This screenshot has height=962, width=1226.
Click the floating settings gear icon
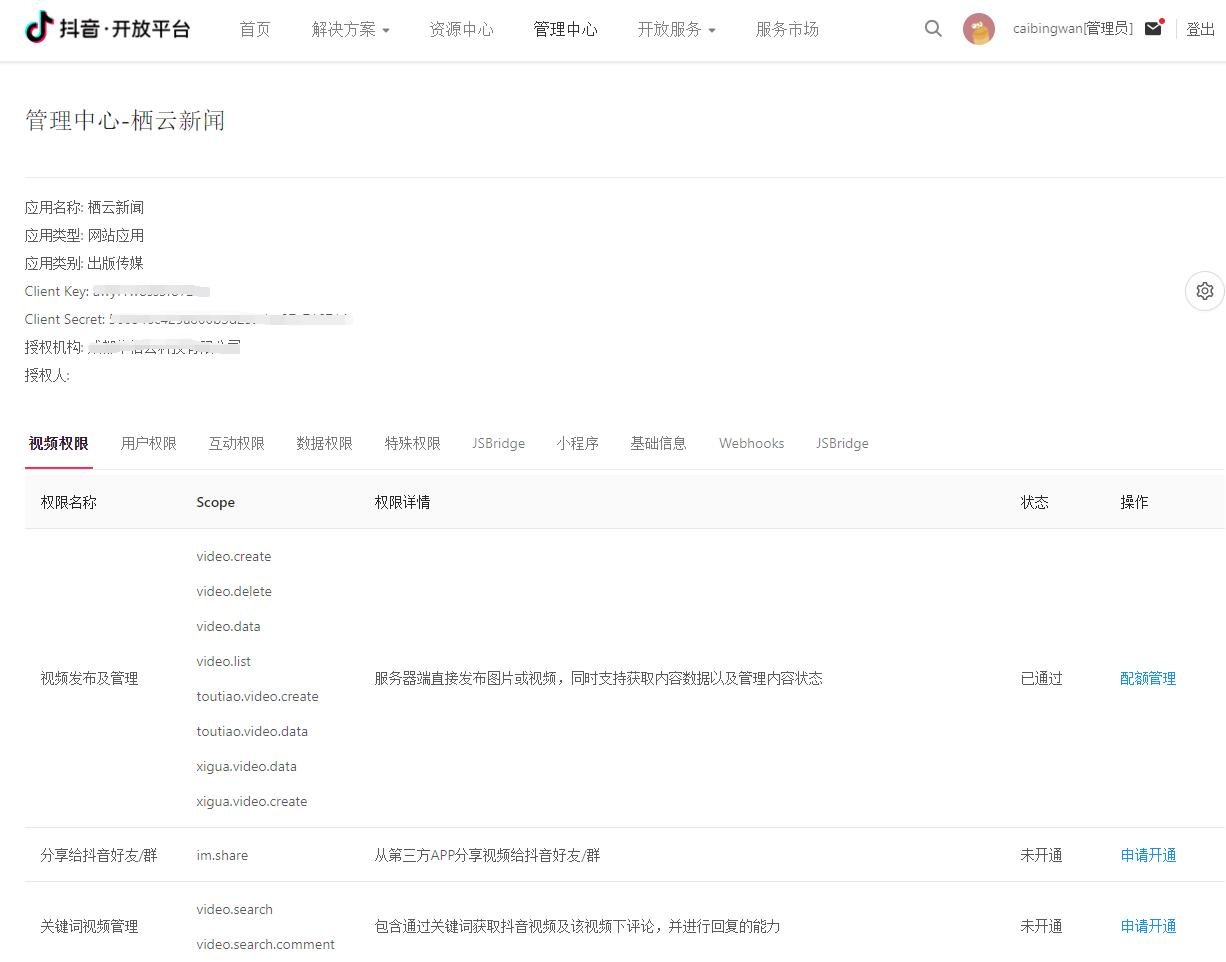point(1204,291)
